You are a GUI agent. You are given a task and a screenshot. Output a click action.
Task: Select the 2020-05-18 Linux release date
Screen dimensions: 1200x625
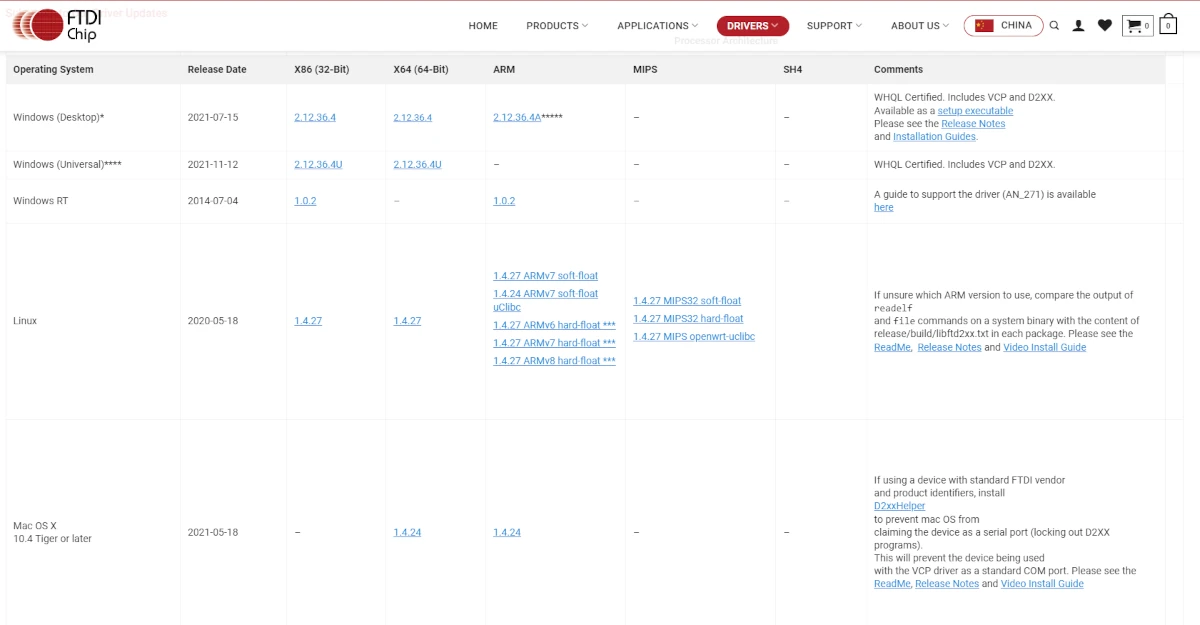coord(213,321)
